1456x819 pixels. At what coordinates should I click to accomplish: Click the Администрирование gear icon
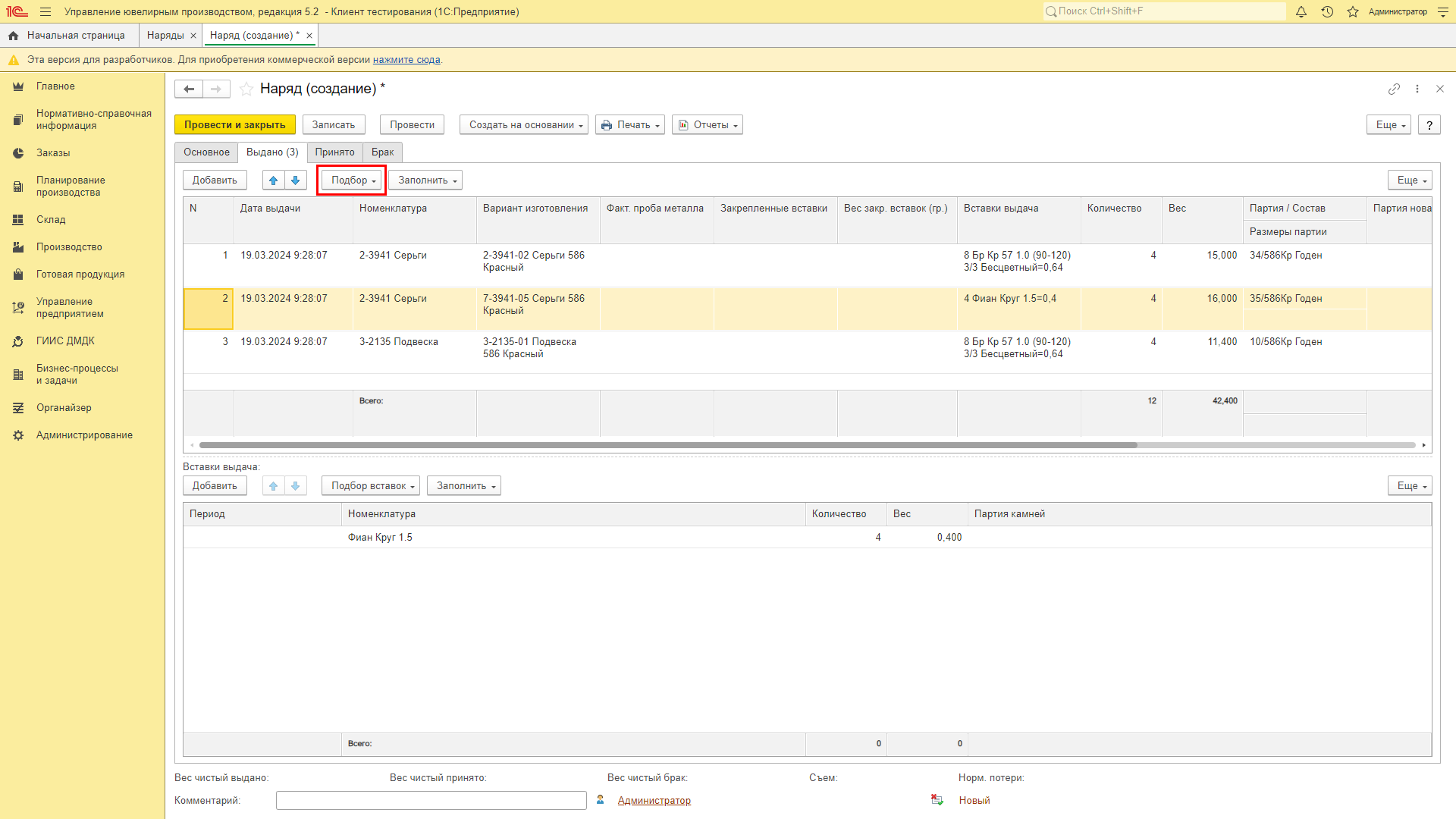click(x=18, y=436)
